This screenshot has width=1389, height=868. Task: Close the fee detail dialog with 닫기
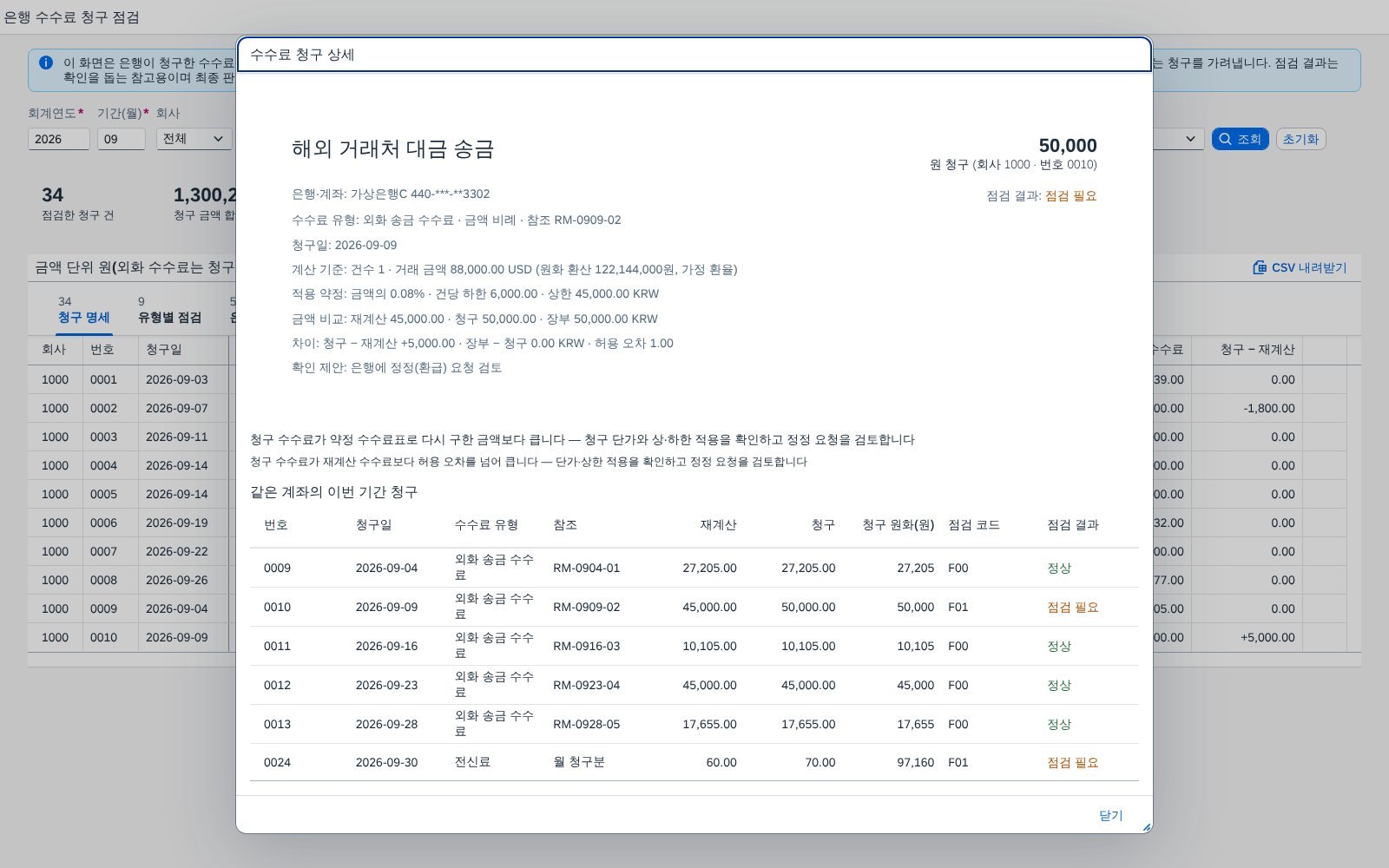coord(1110,815)
